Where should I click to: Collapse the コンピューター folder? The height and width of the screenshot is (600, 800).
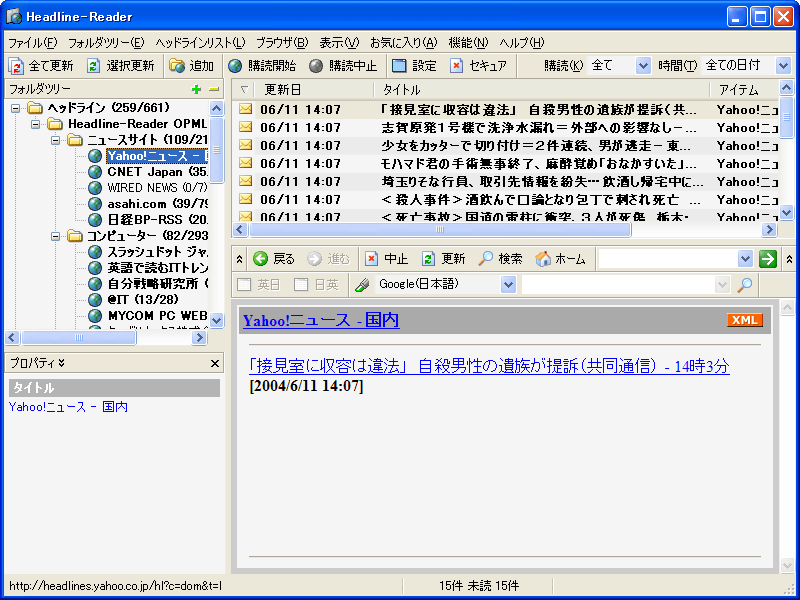[56, 236]
